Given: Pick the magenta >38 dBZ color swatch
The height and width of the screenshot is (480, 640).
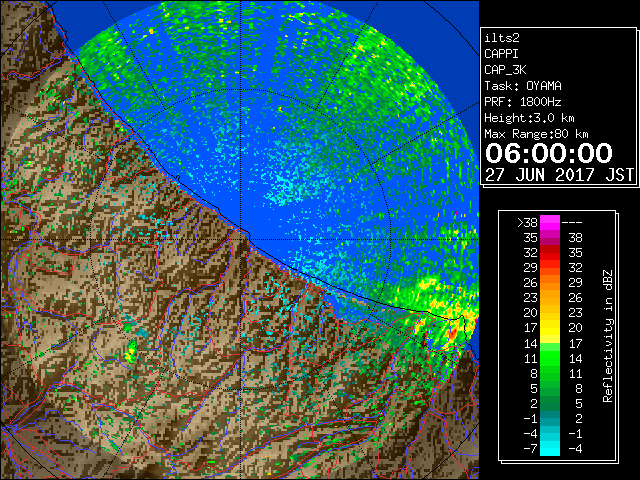Looking at the screenshot, I should click(550, 223).
